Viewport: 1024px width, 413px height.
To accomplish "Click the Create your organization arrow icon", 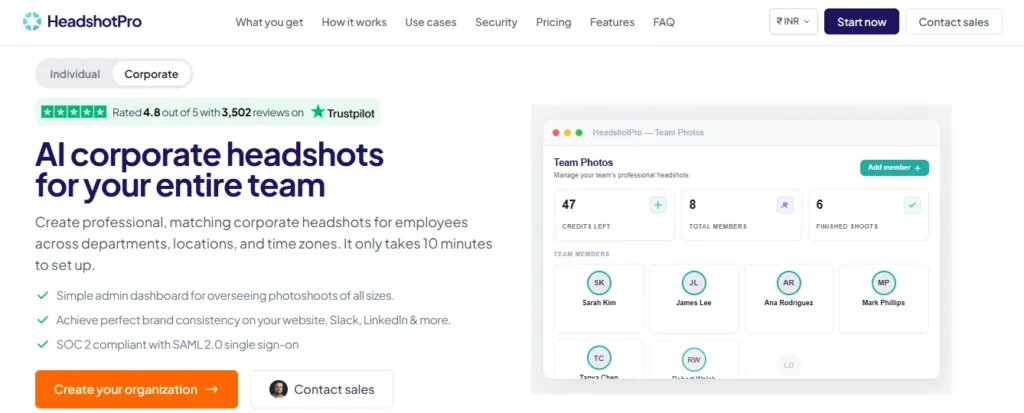I will (211, 389).
